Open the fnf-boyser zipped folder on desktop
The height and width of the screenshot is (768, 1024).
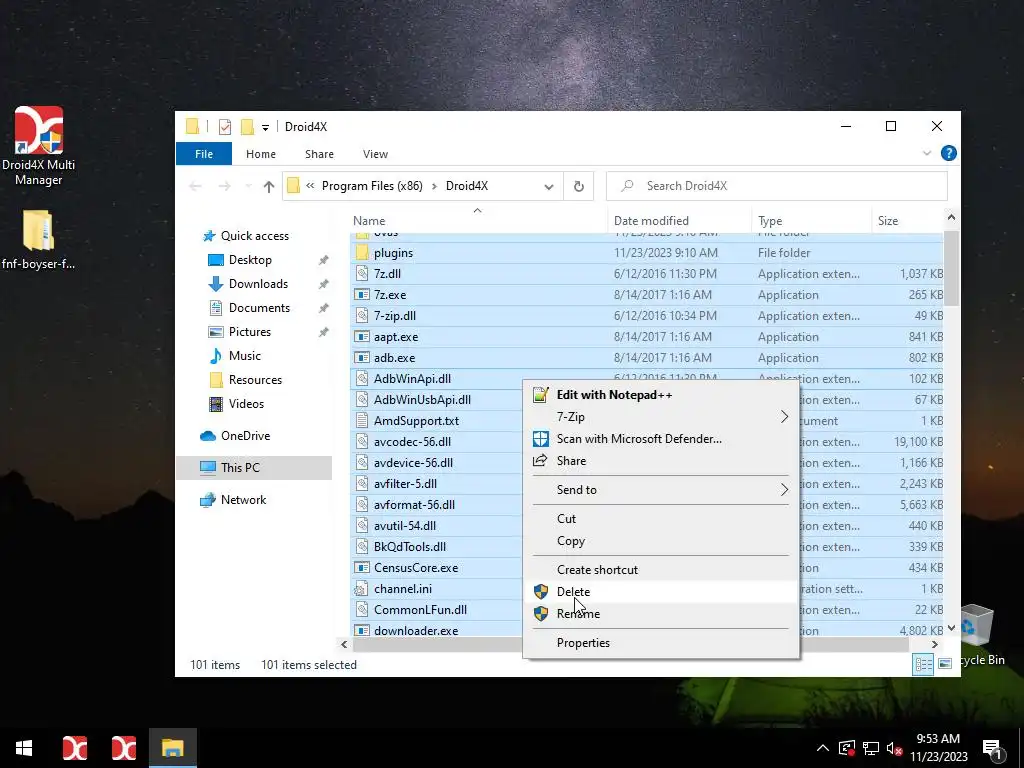click(38, 240)
